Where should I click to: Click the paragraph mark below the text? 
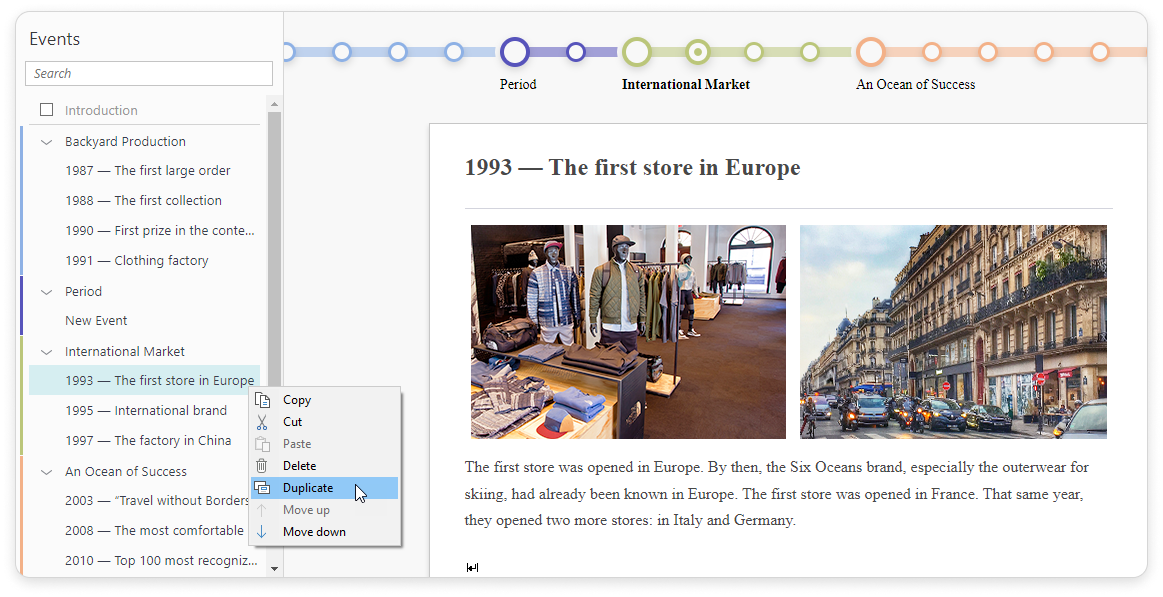point(472,568)
